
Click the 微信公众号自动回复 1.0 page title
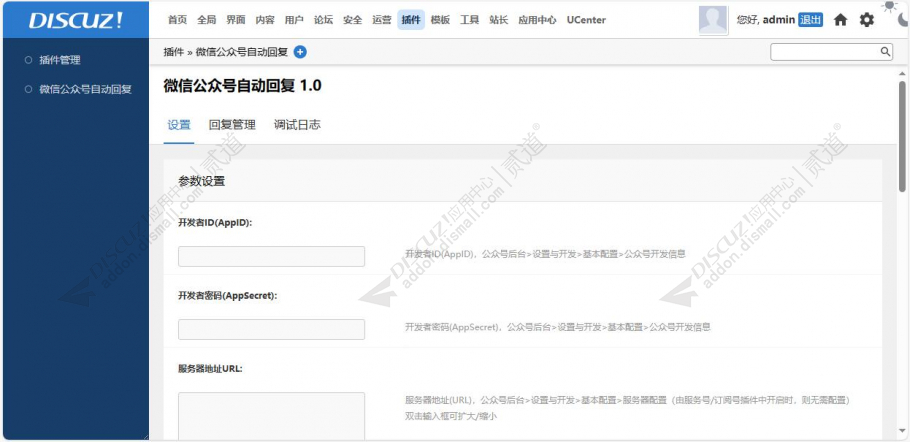pyautogui.click(x=243, y=86)
